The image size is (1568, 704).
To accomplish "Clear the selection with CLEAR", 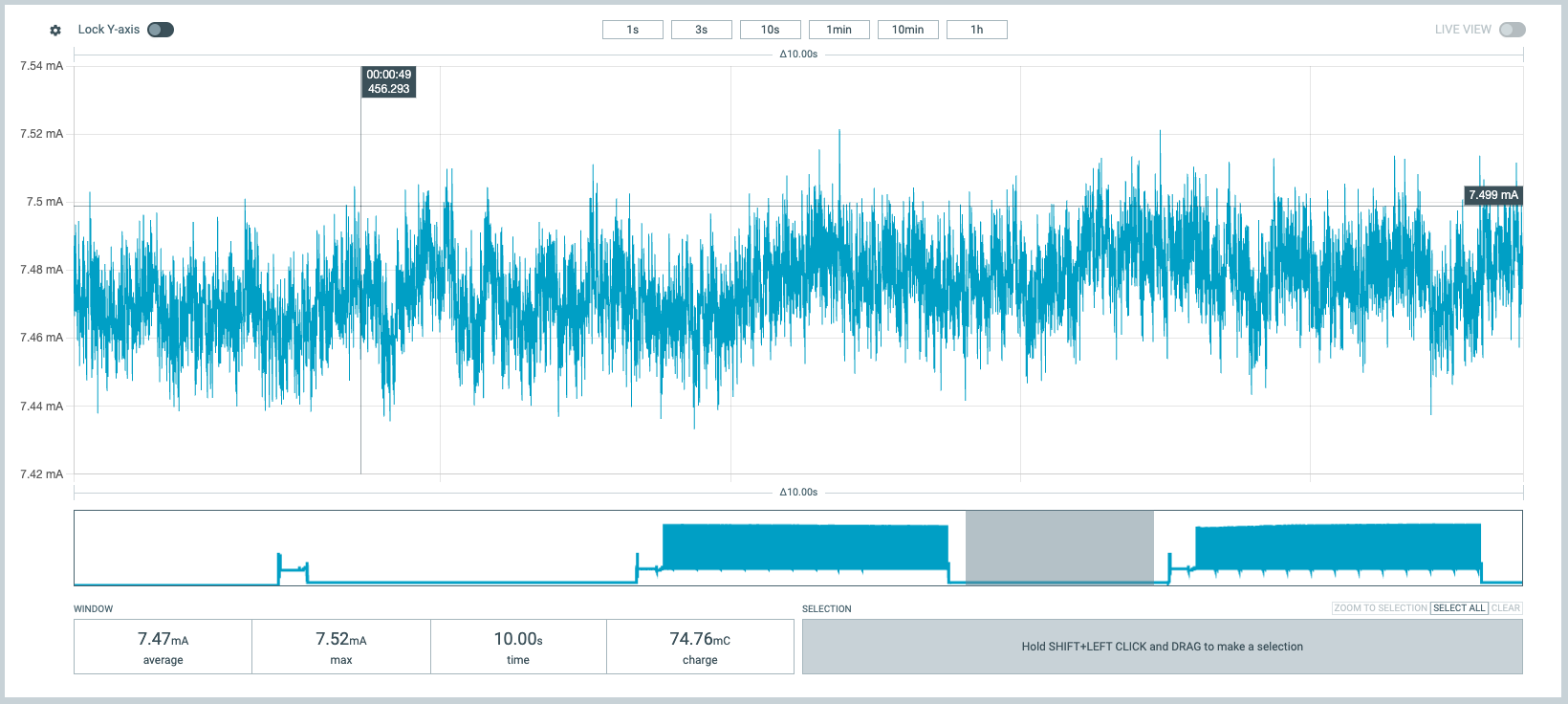I will point(1506,608).
